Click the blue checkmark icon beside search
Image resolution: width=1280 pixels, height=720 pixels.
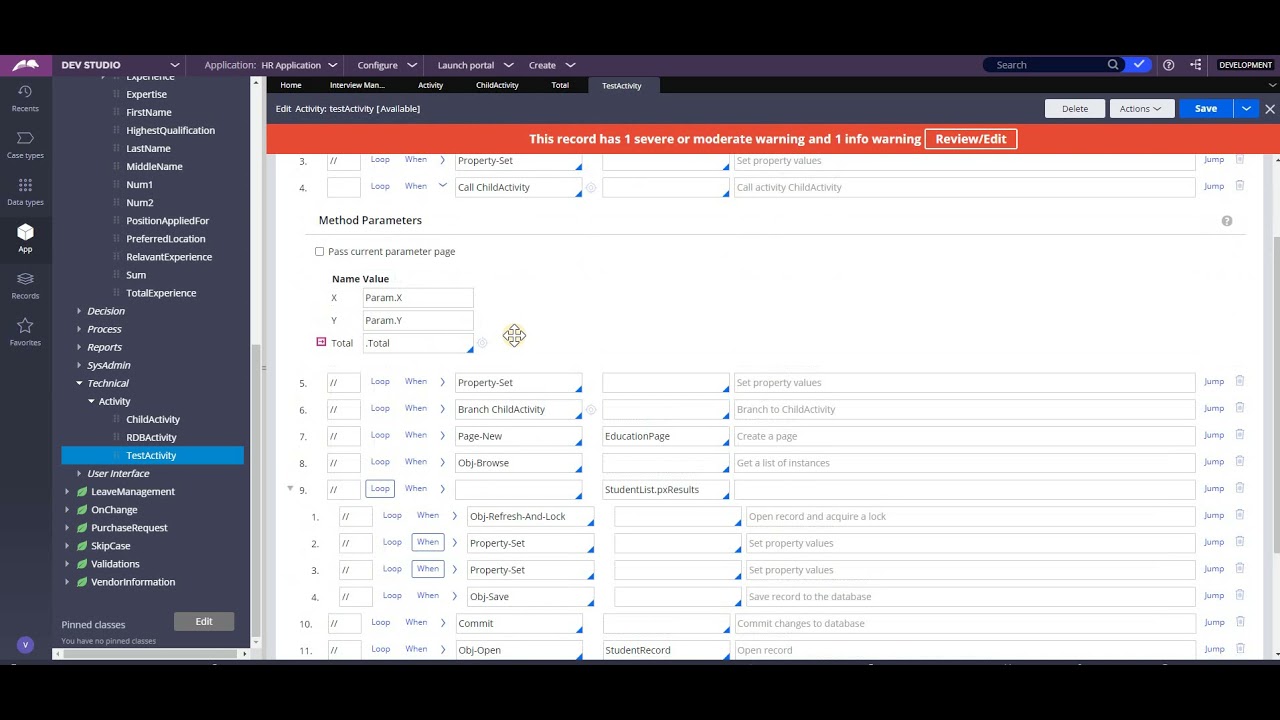point(1139,65)
